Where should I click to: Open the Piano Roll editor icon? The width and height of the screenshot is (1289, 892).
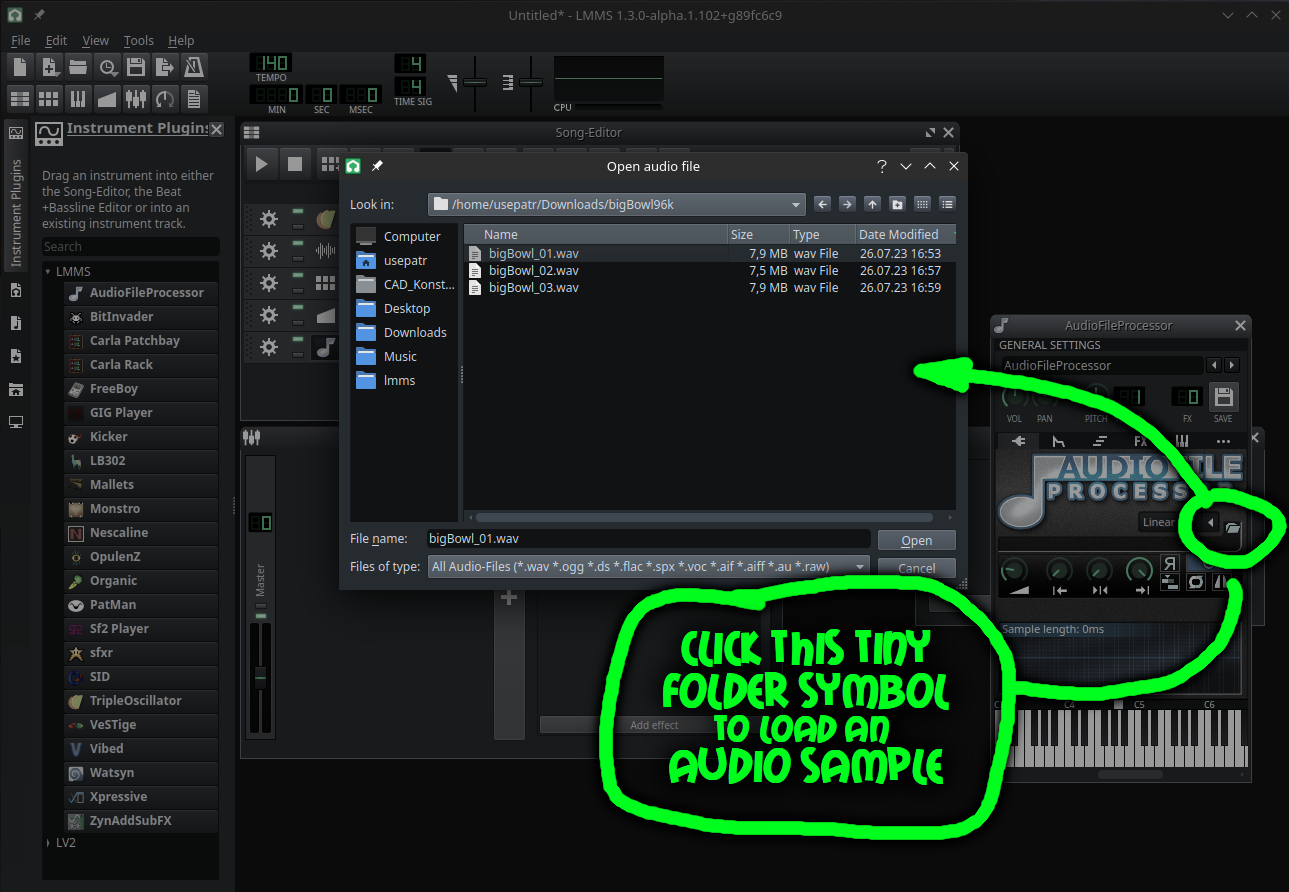(76, 97)
